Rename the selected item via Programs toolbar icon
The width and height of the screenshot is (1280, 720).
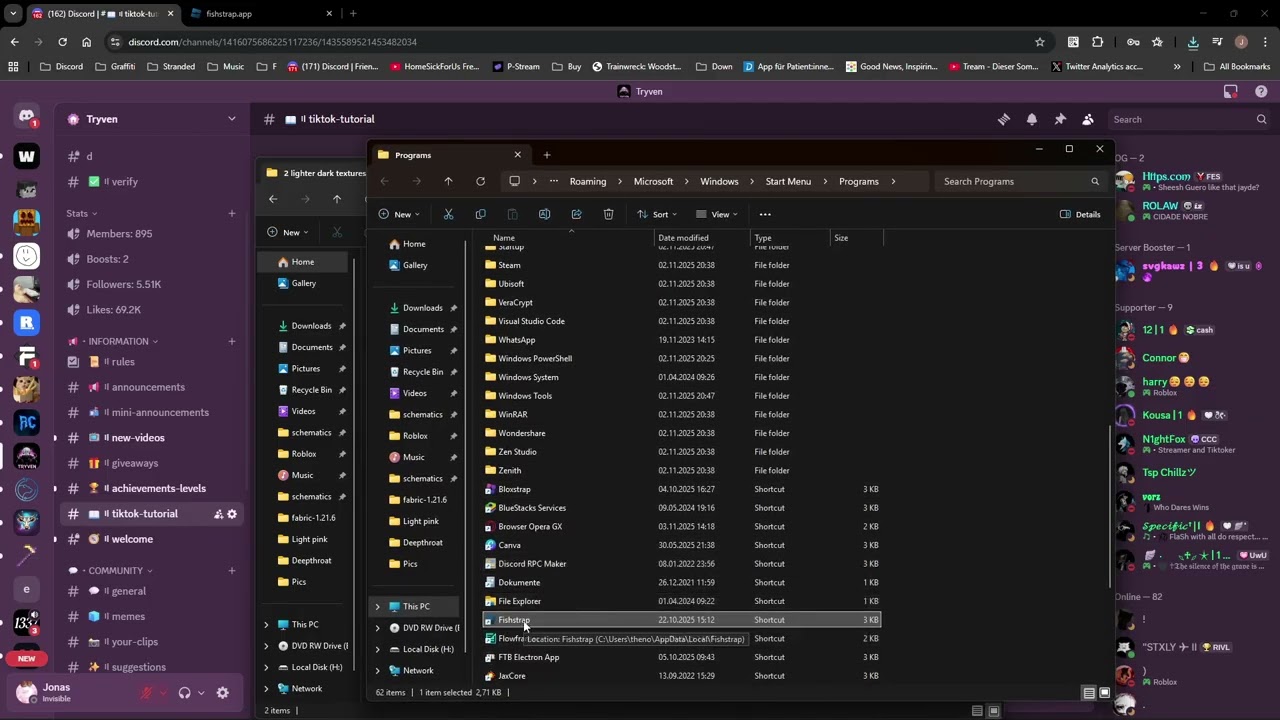(544, 214)
